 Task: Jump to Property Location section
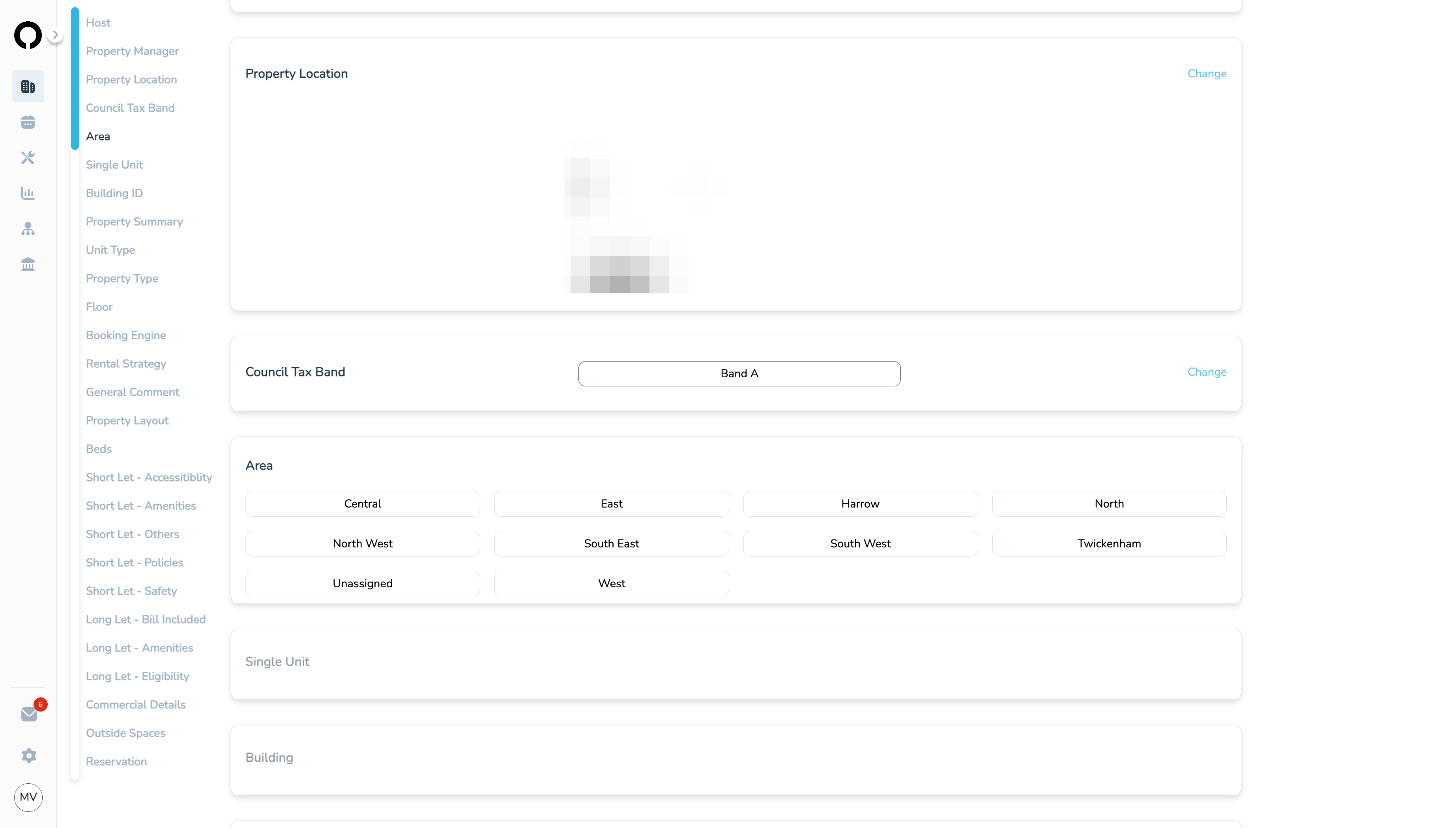click(131, 80)
